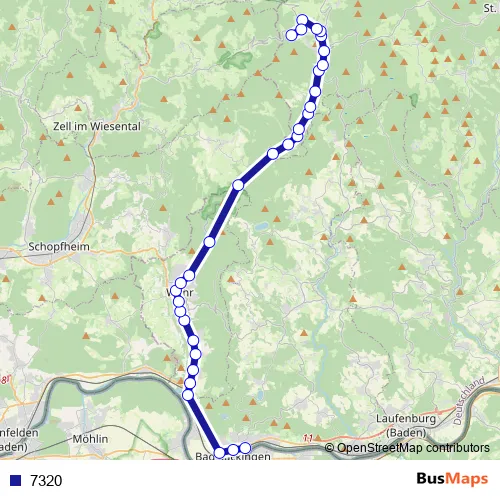Viewport: 500px width, 500px height.
Task: Click the Möhlin town label
Action: (x=90, y=439)
